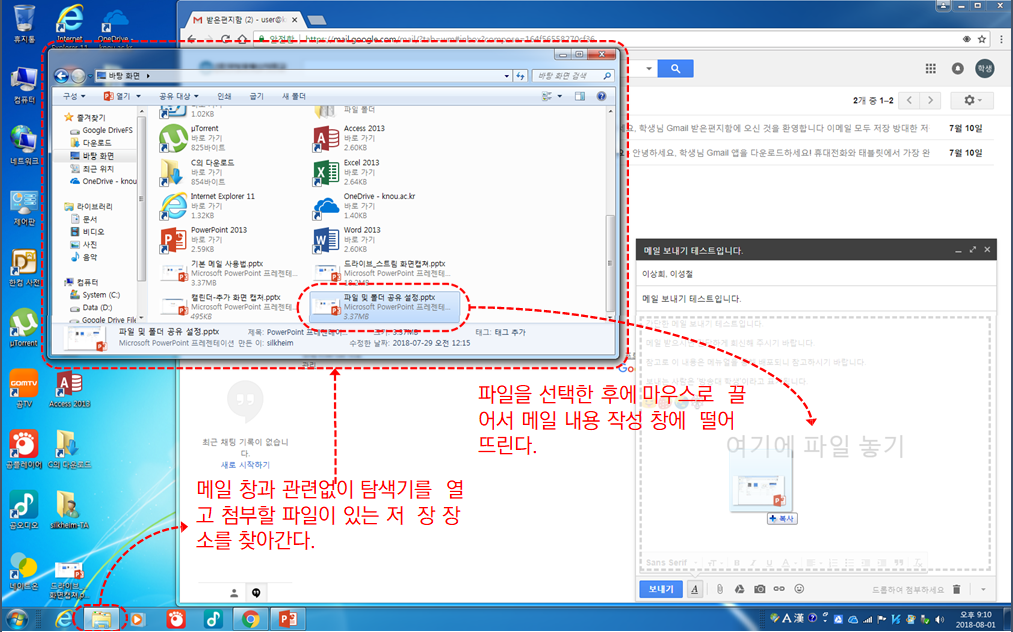Image resolution: width=1013 pixels, height=632 pixels.
Task: Open the email about Gmail 앱 다운로드
Action: (x=811, y=153)
